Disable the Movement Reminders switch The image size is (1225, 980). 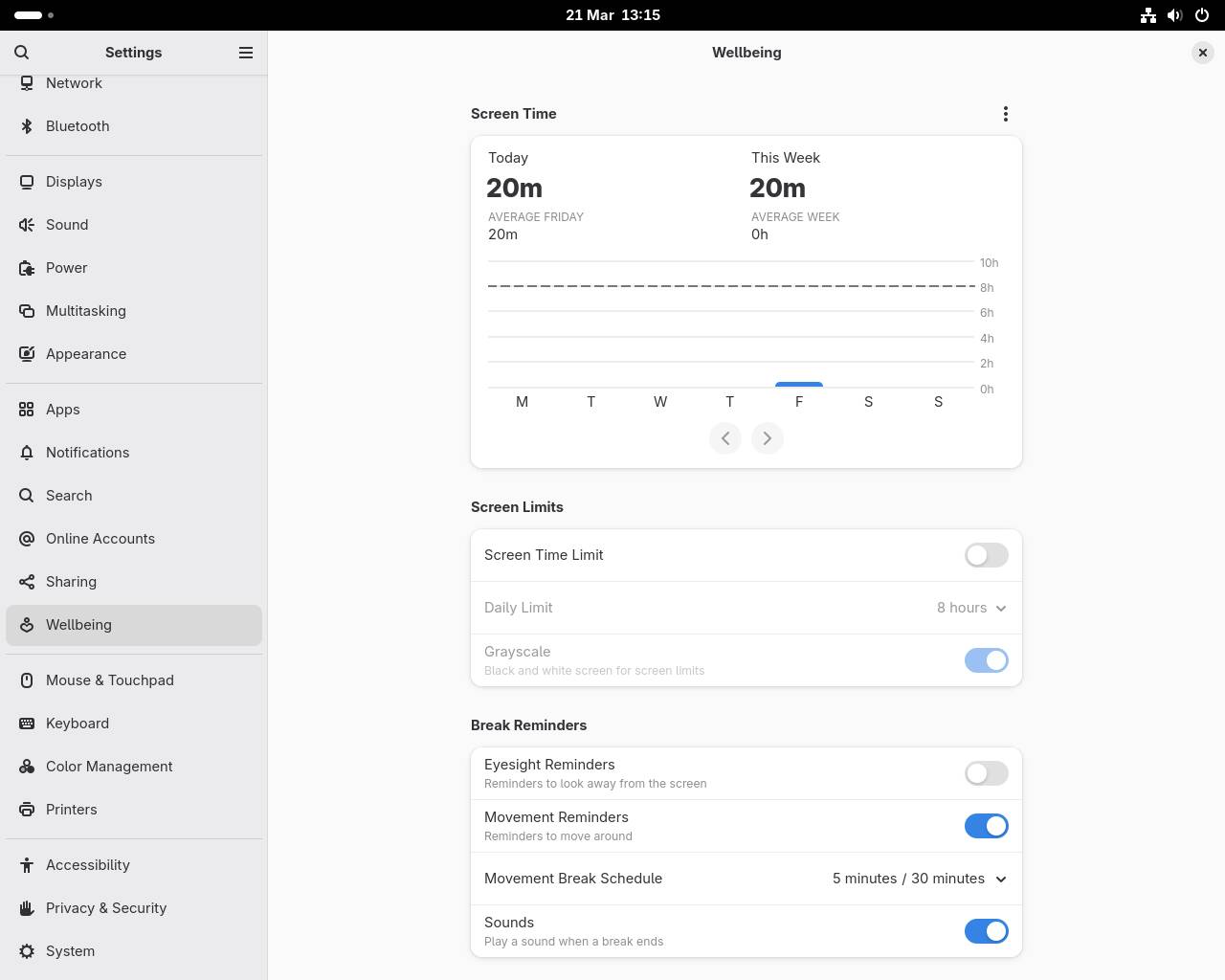986,826
